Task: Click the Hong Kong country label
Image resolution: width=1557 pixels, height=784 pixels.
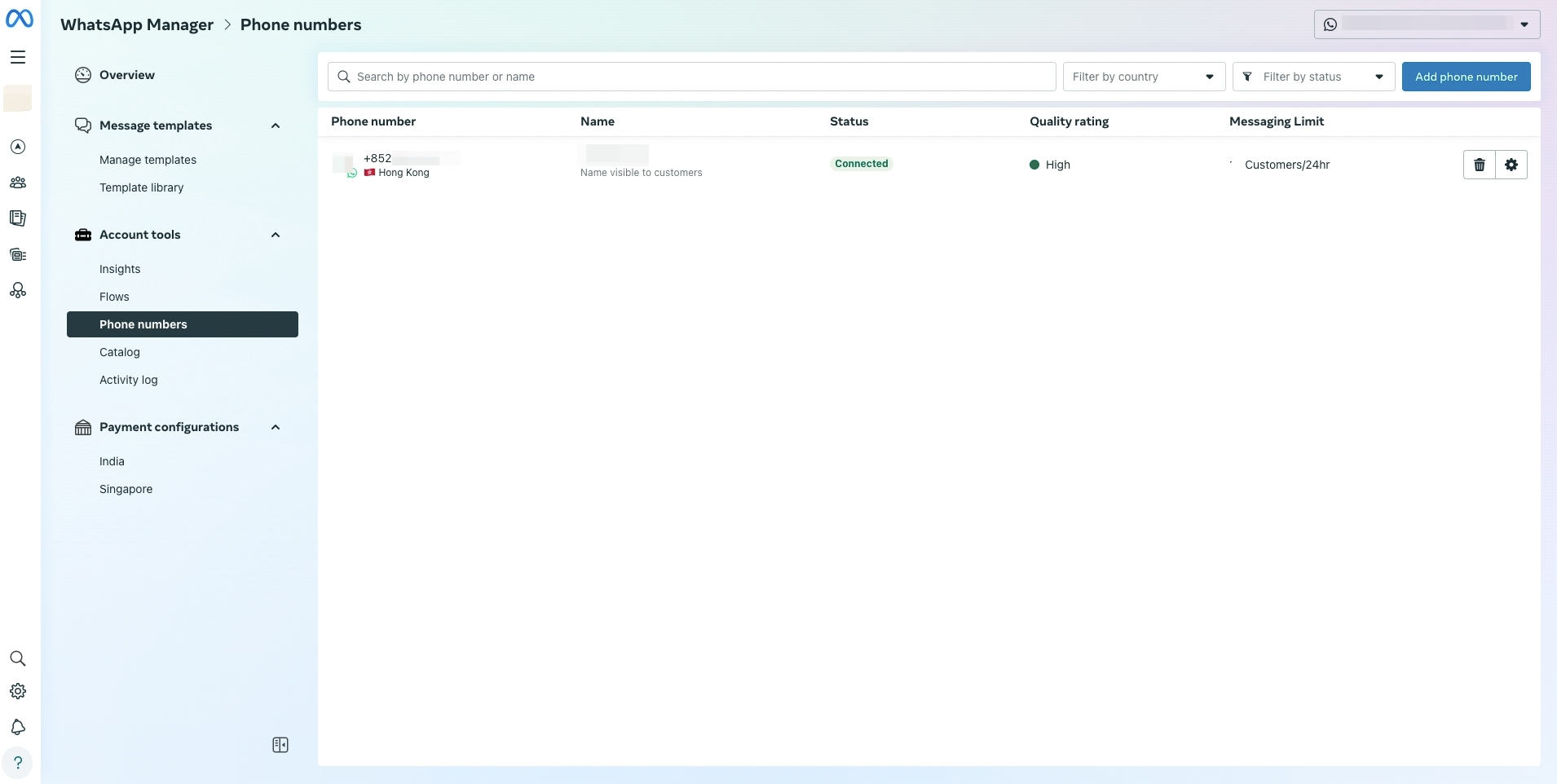Action: click(x=404, y=173)
